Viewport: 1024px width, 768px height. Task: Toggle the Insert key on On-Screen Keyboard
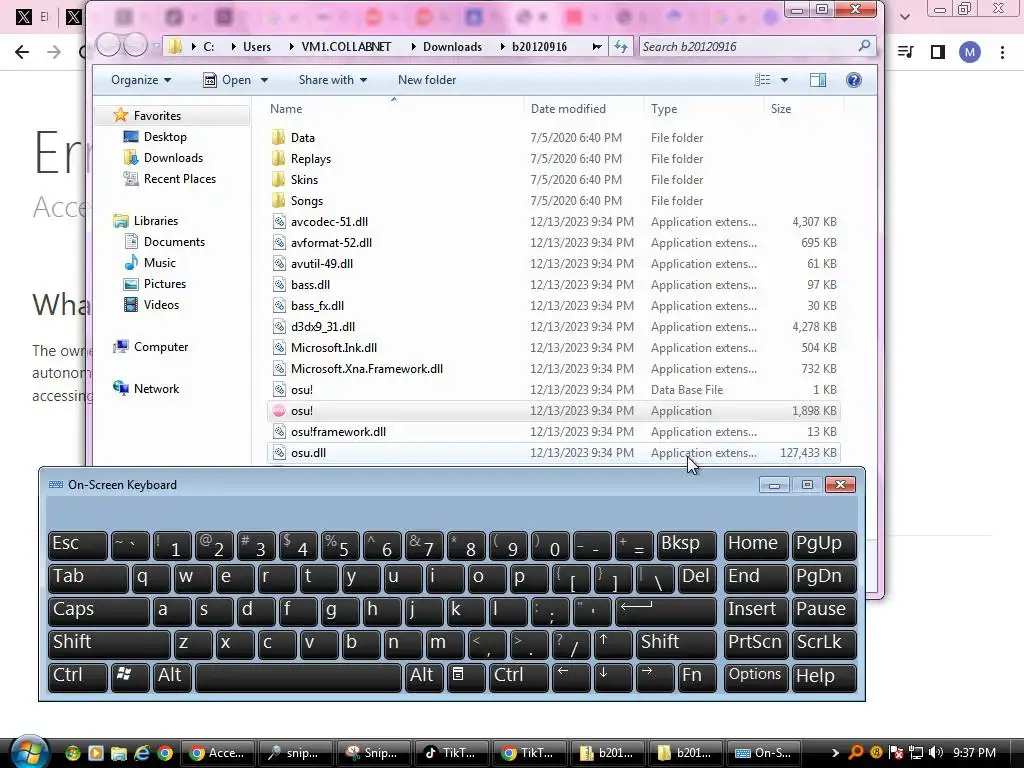pos(756,611)
